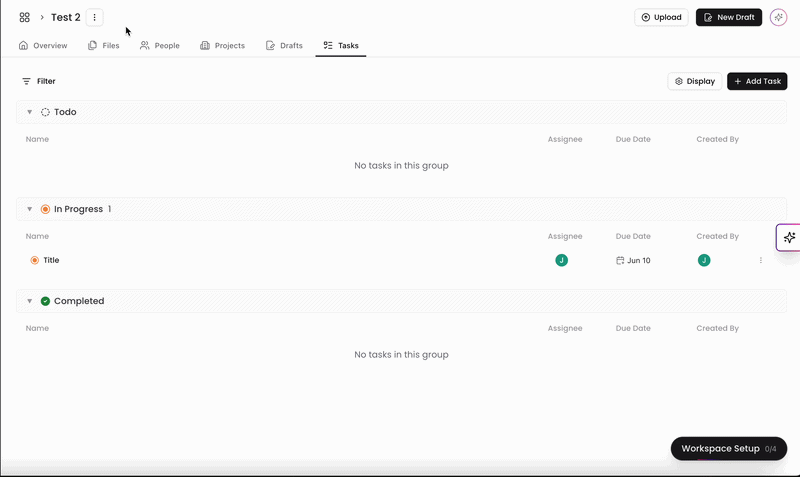
Task: Click the assignee avatar J on Title task
Action: (561, 260)
